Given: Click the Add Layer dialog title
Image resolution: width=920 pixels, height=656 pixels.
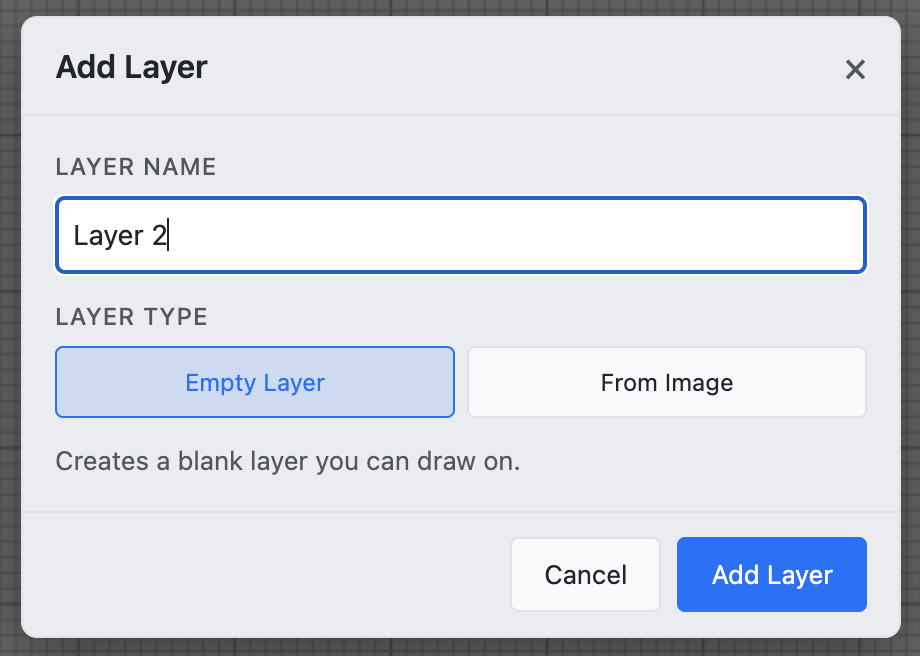Looking at the screenshot, I should (x=131, y=67).
